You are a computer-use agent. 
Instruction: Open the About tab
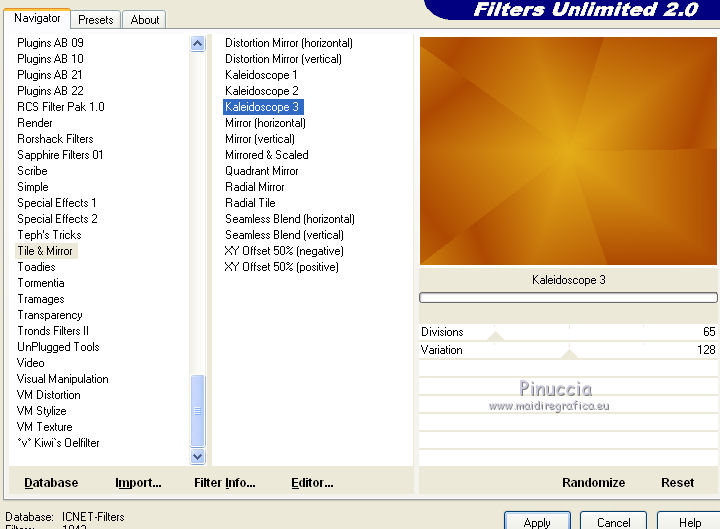(x=145, y=20)
